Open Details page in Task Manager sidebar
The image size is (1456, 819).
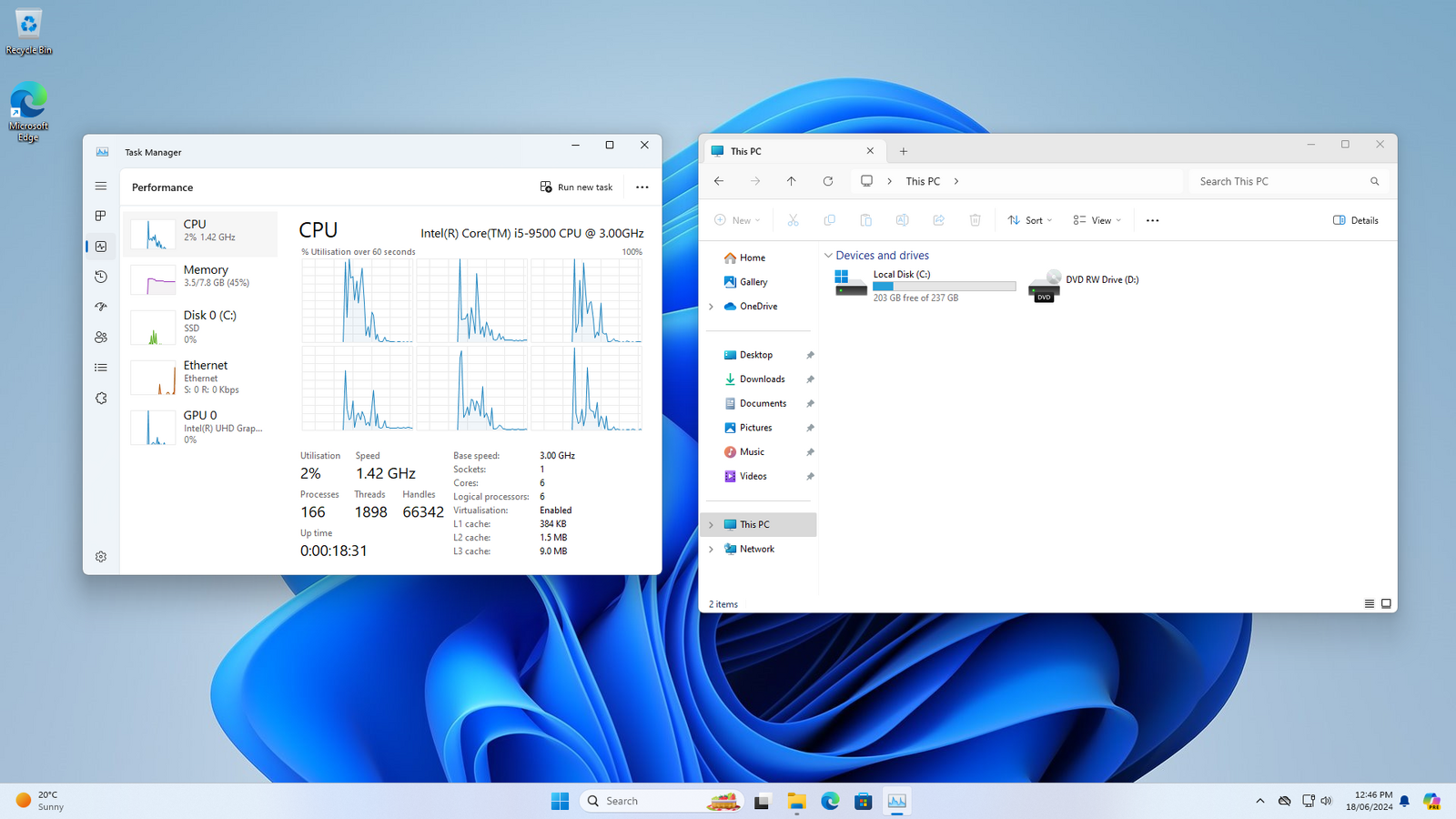pos(101,368)
